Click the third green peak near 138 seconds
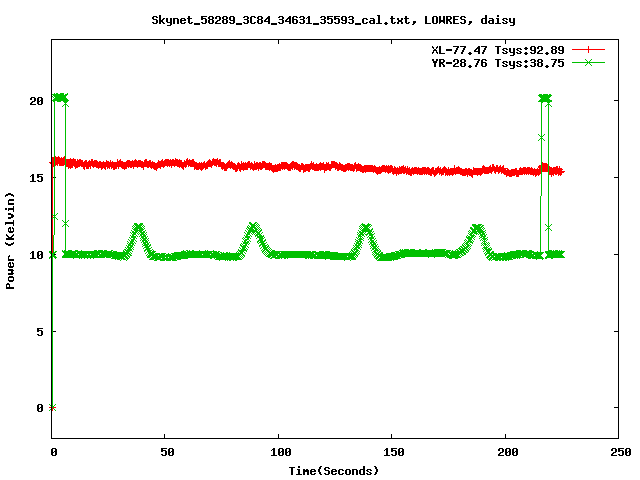 click(366, 227)
